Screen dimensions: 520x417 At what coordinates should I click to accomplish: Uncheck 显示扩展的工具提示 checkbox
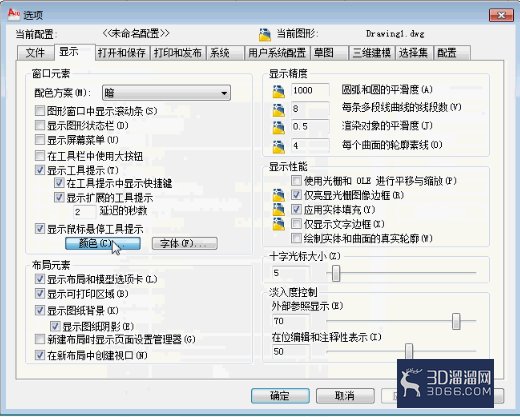coord(59,197)
